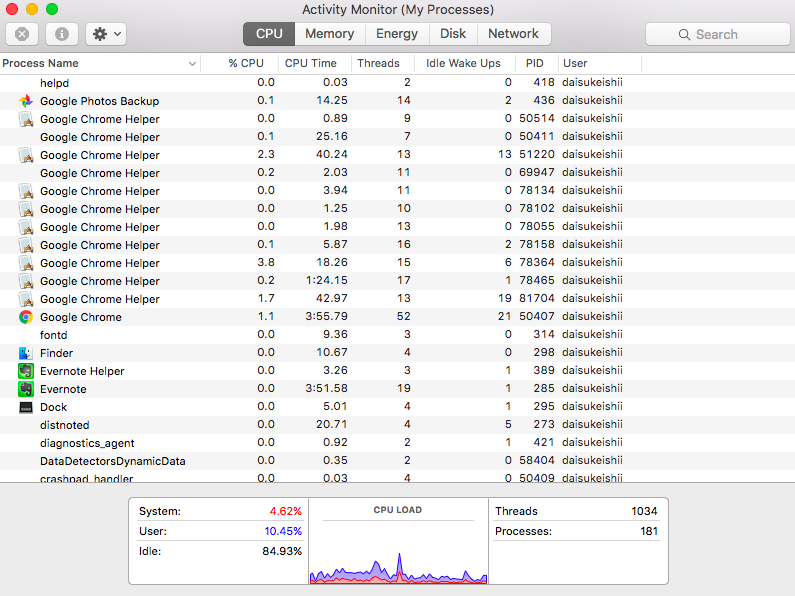Click CPU Time value 3:51.58

(327, 388)
